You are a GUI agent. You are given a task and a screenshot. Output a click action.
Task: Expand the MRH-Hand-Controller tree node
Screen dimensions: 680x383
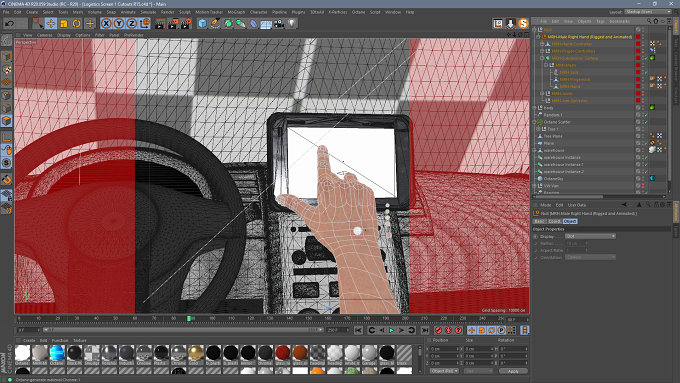[x=542, y=44]
